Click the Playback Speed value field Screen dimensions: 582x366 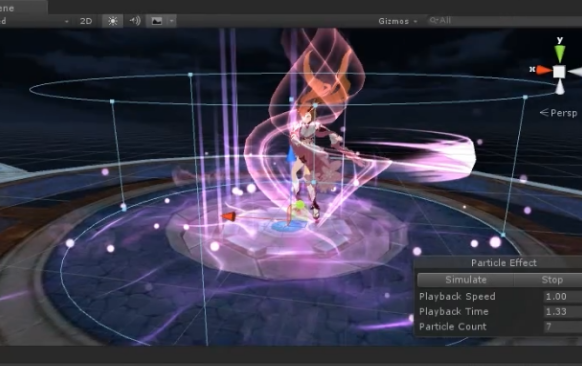pos(563,297)
